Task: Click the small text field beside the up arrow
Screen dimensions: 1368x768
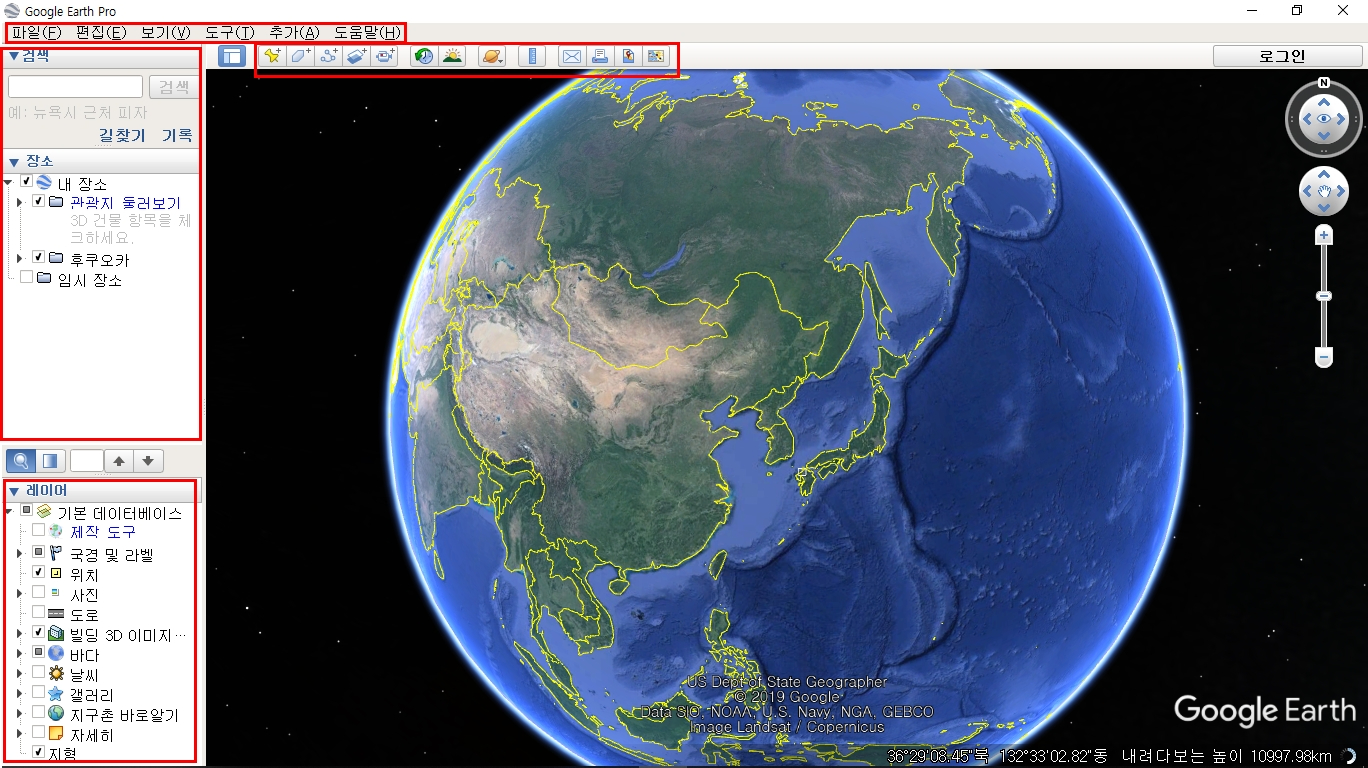Action: click(87, 461)
